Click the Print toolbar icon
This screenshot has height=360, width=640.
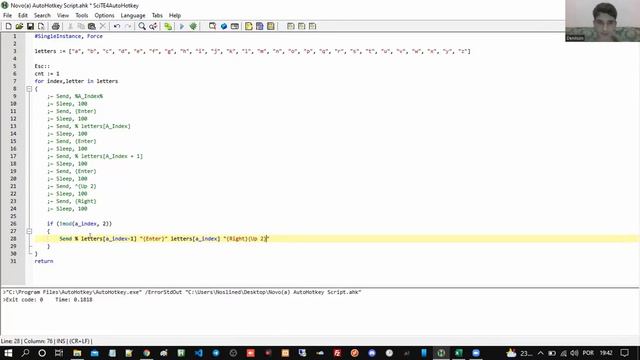tap(56, 27)
